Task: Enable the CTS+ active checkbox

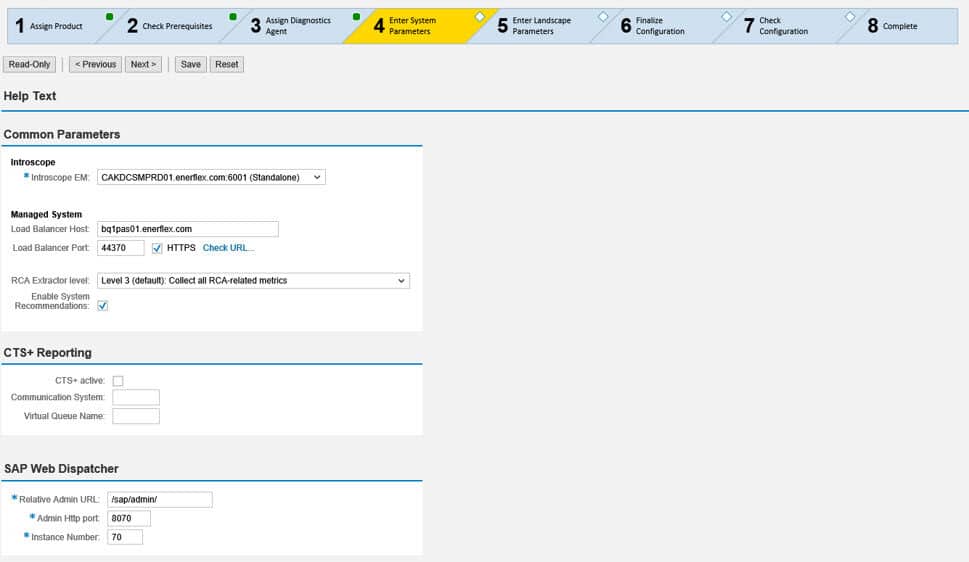Action: [x=118, y=380]
